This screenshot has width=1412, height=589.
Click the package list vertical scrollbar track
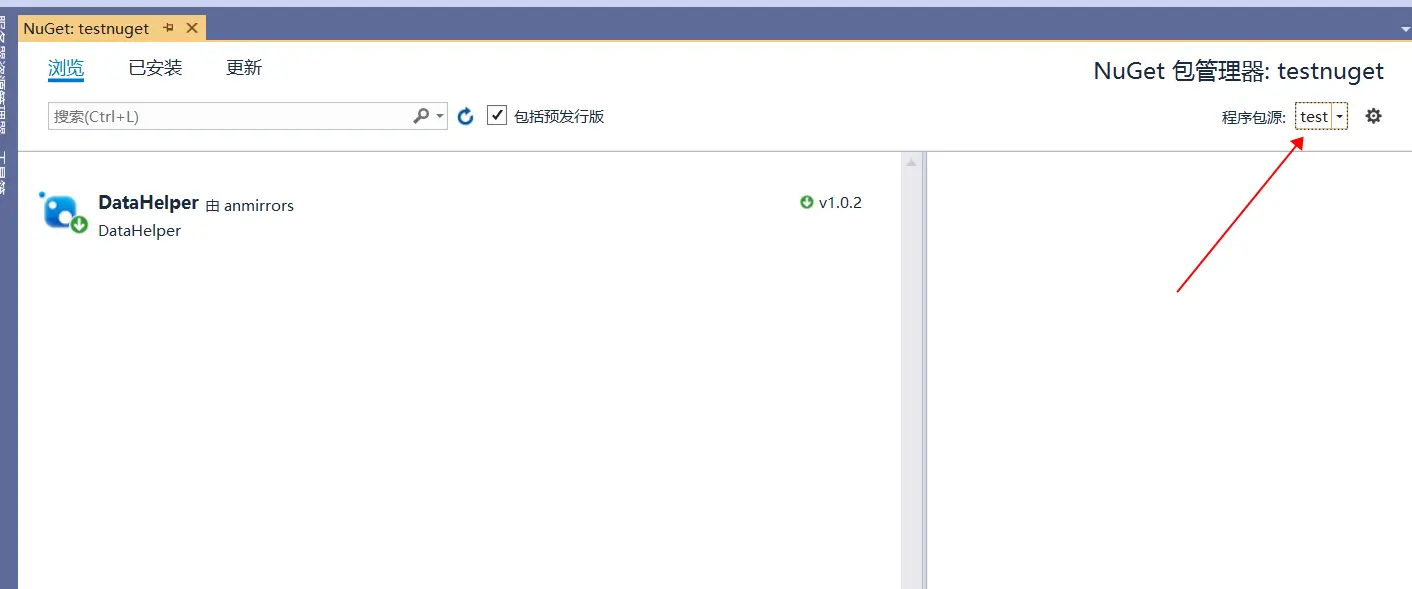click(911, 380)
